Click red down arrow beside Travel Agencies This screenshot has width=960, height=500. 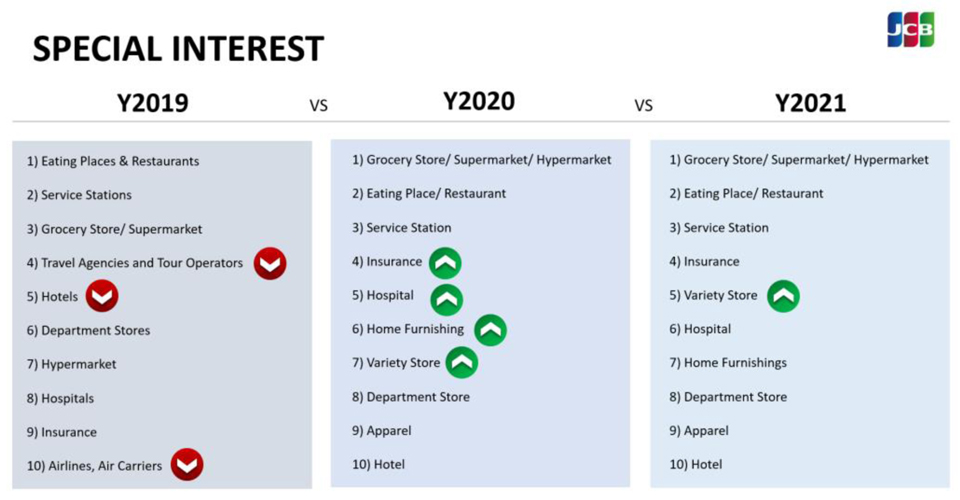[x=270, y=264]
